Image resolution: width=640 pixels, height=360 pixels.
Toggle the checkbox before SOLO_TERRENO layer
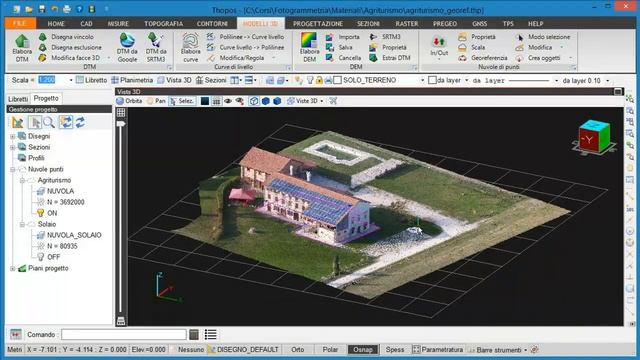337,80
